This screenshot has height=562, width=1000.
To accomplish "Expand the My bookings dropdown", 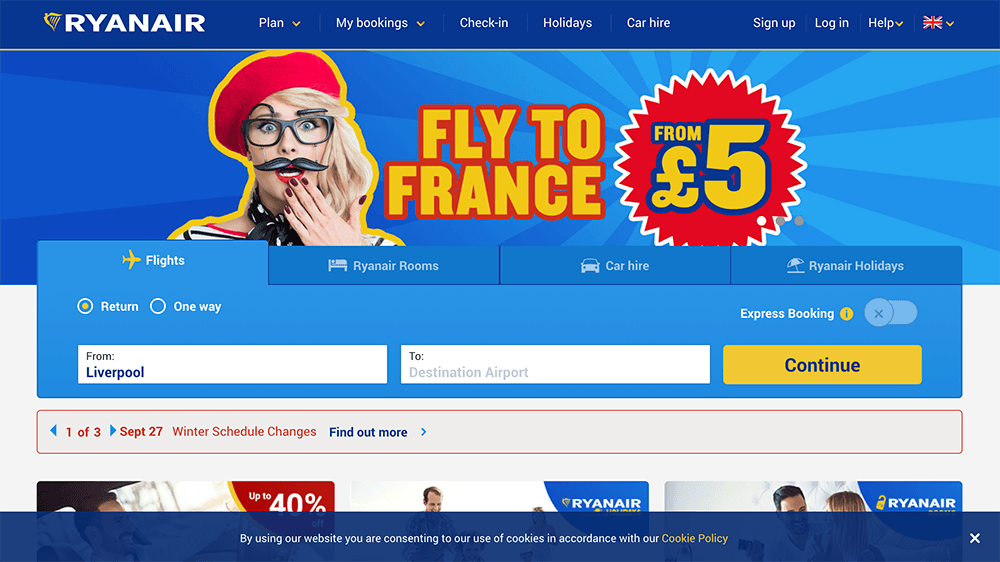I will (380, 23).
